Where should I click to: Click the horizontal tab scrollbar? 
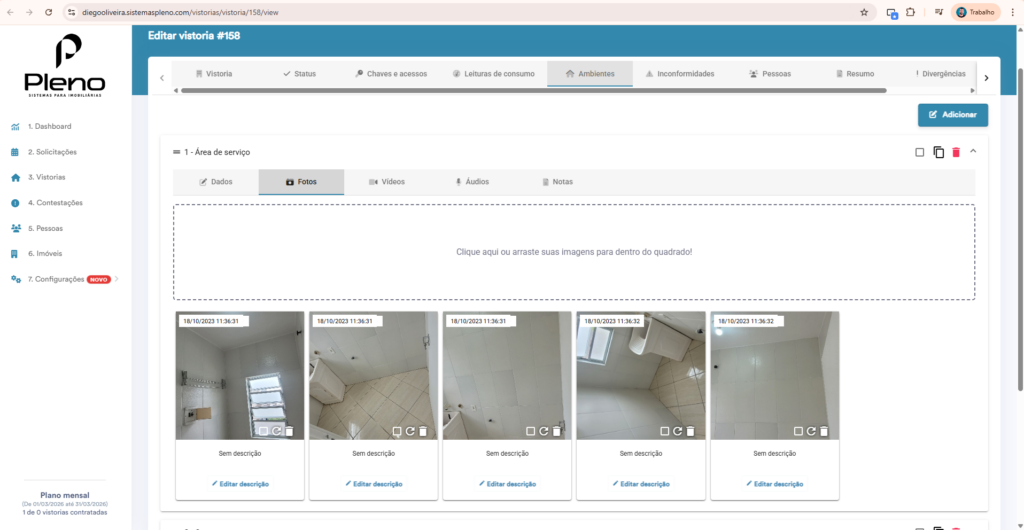(533, 90)
